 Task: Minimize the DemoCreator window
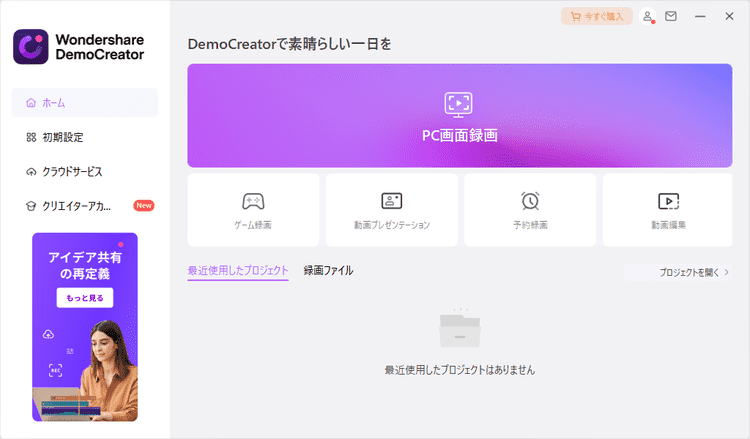(x=700, y=16)
